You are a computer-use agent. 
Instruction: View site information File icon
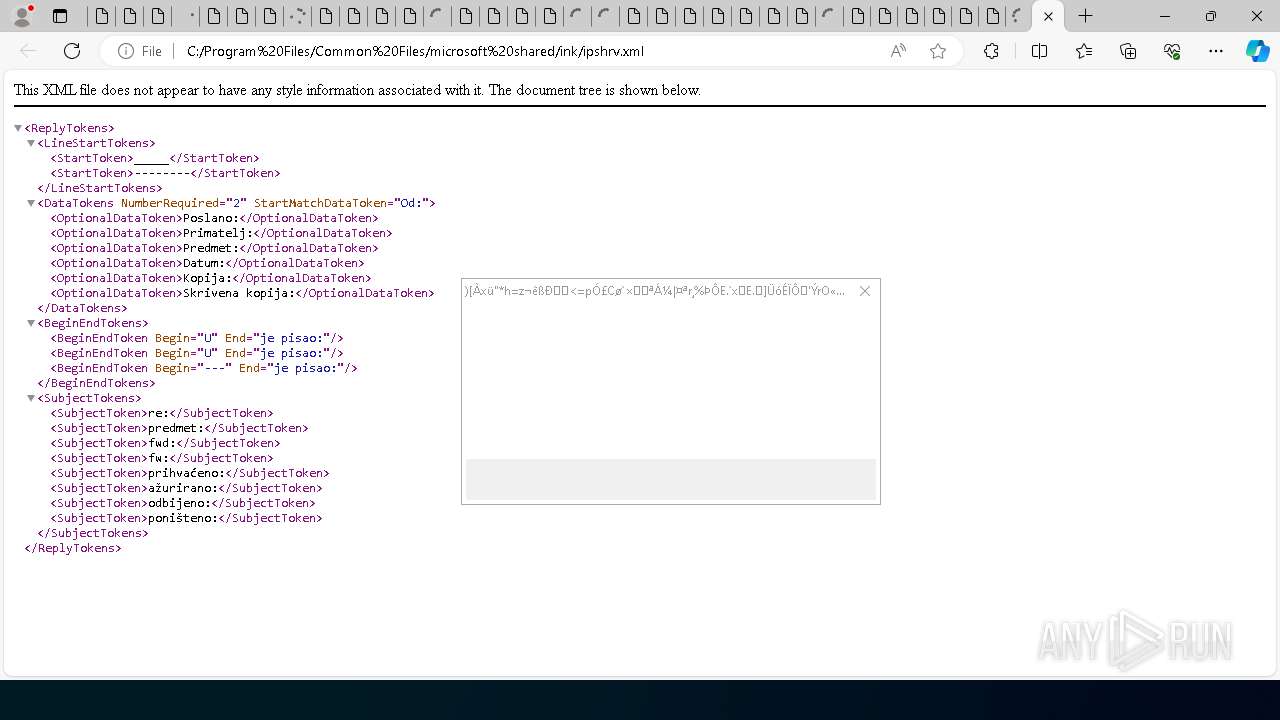point(140,51)
